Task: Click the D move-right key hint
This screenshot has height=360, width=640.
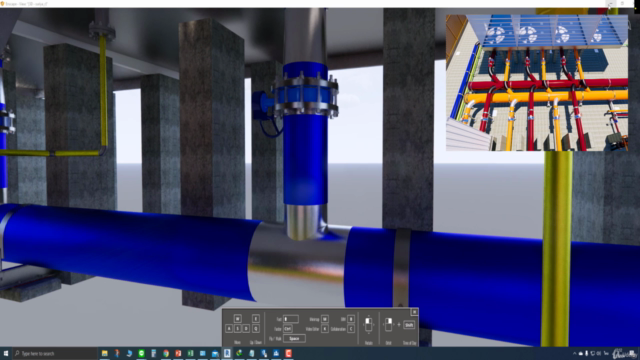Action: click(246, 329)
